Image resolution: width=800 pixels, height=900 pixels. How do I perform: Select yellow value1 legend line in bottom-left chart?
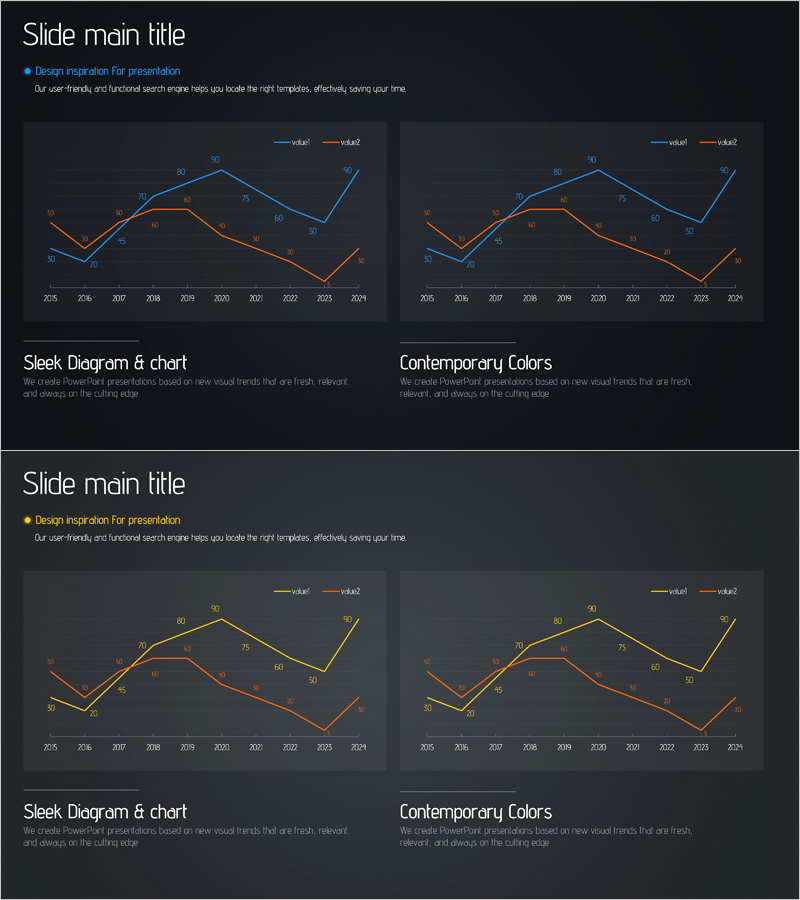point(281,592)
